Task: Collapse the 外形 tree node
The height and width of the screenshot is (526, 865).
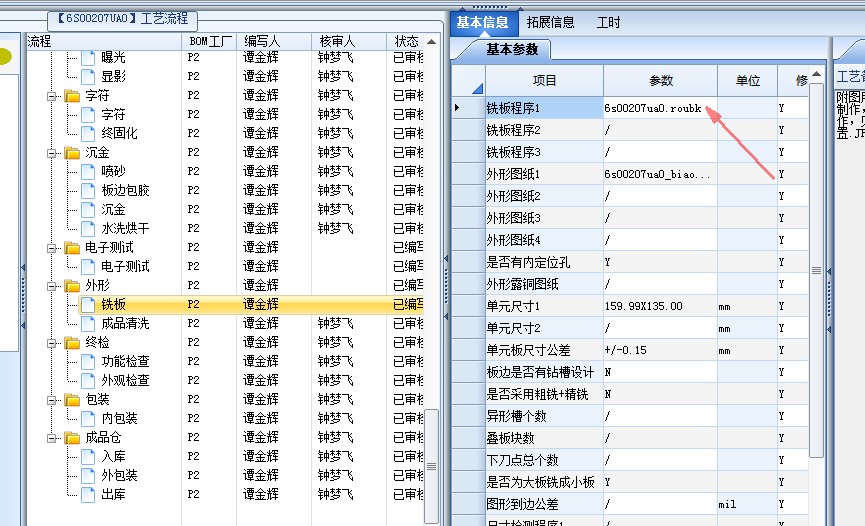Action: [52, 286]
